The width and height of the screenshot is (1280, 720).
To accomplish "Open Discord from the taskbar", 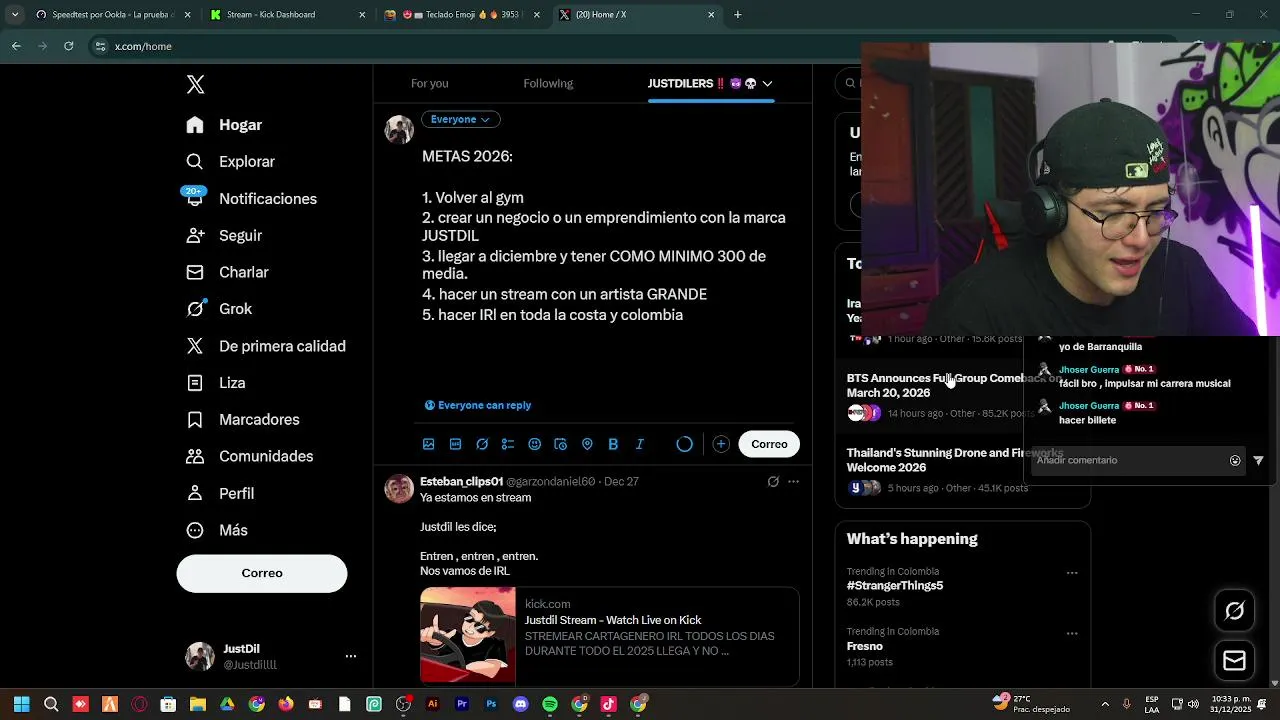I will (x=520, y=704).
